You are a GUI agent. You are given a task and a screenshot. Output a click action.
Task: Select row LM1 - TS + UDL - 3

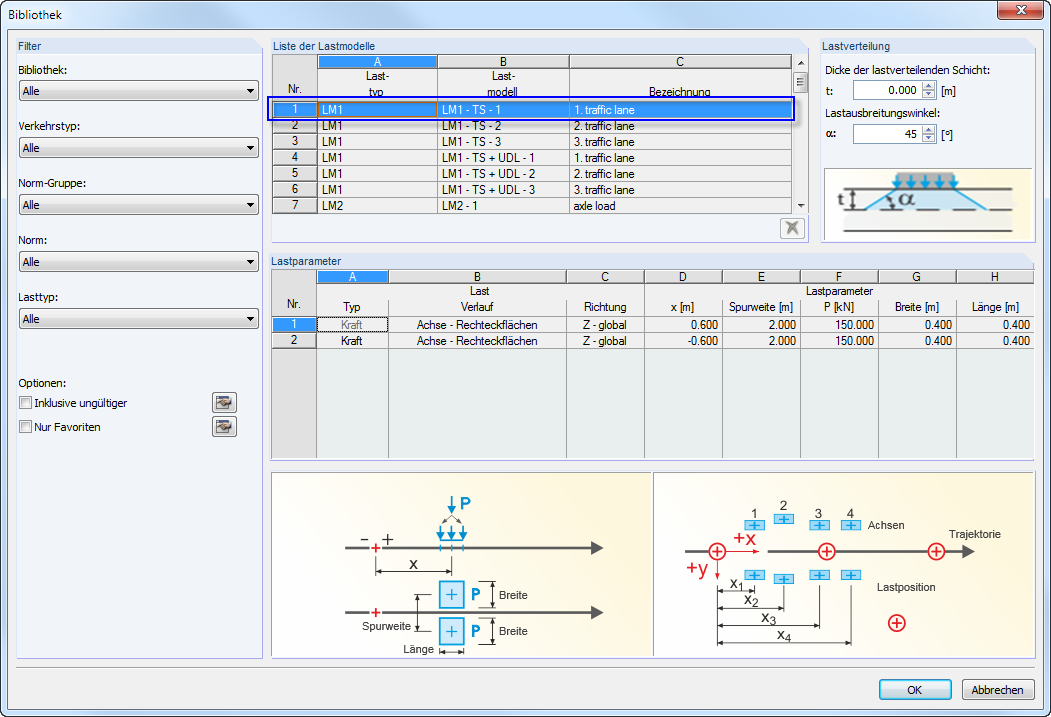click(532, 190)
